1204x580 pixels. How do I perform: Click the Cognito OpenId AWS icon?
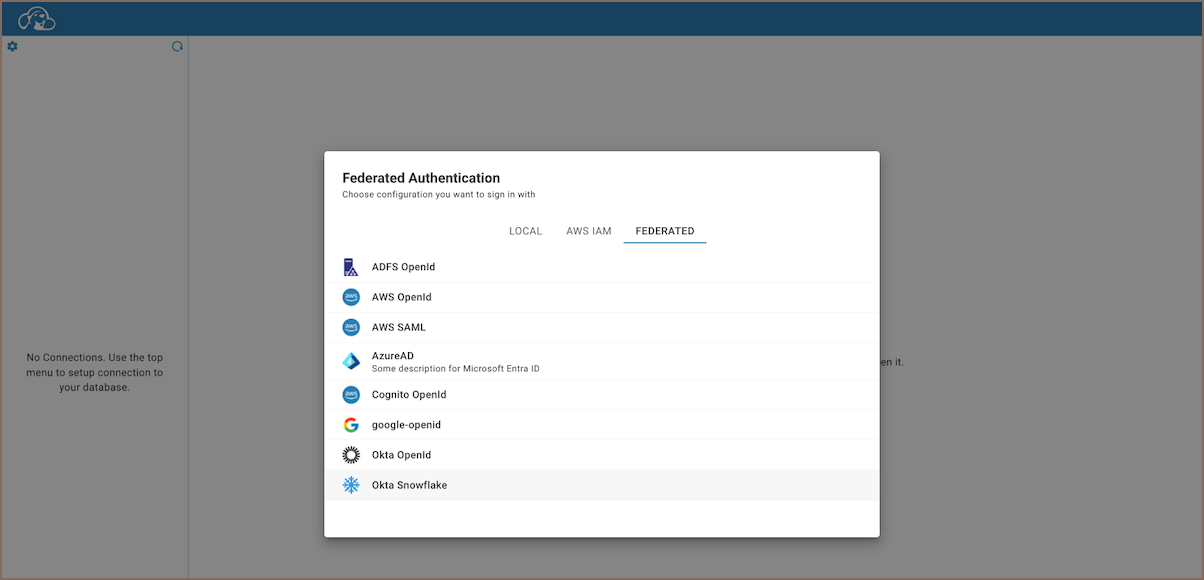pyautogui.click(x=351, y=395)
